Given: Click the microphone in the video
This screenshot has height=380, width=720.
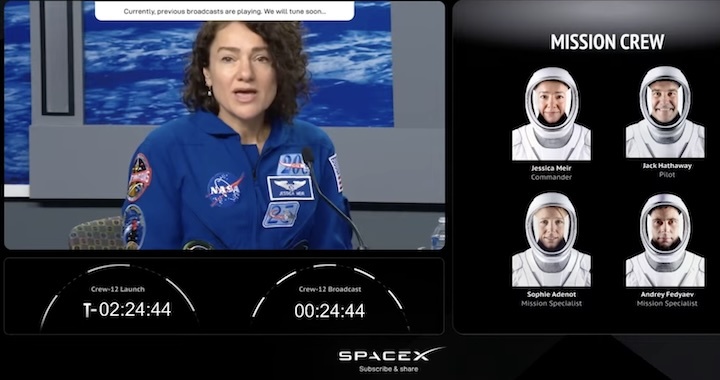Looking at the screenshot, I should click(309, 156).
